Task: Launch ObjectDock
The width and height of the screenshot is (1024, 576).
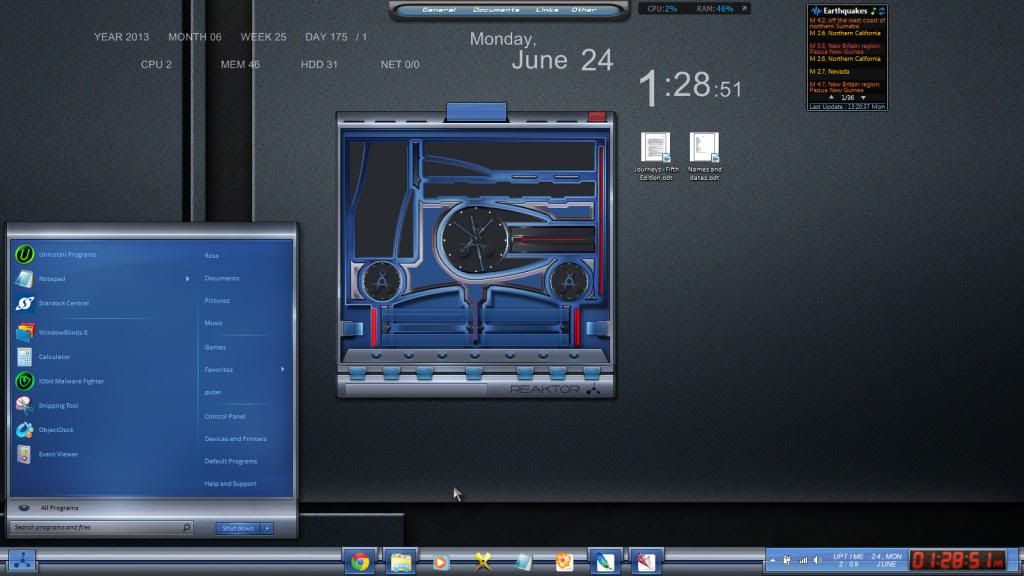Action: tap(44, 430)
